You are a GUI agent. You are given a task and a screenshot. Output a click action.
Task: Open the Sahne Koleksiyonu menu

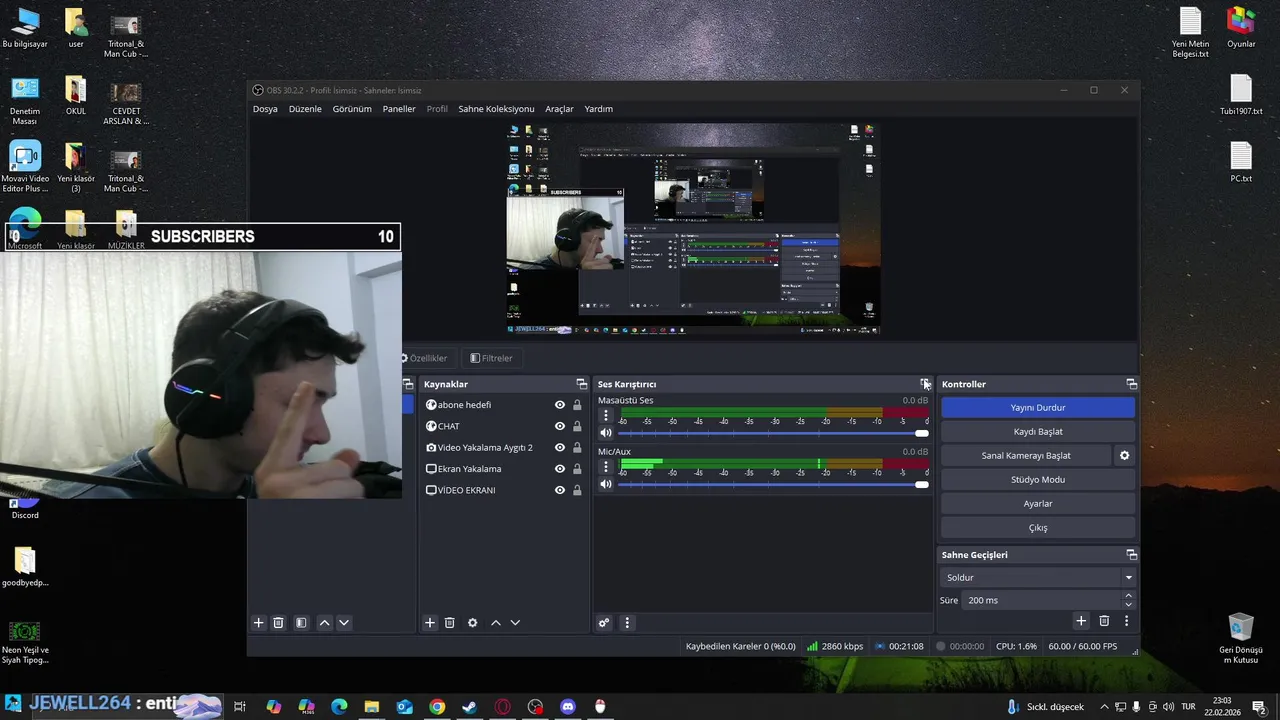click(x=496, y=109)
